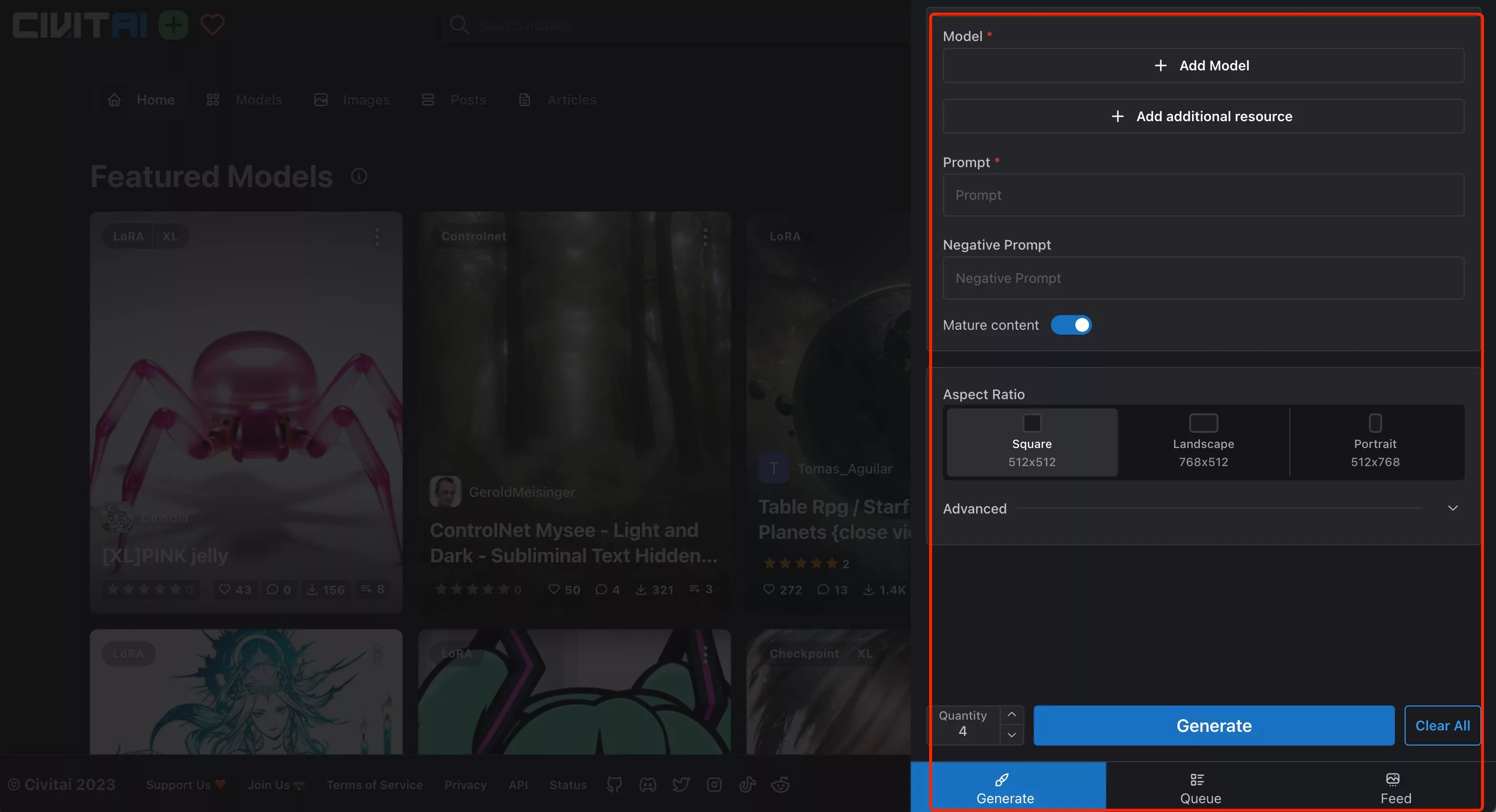Click the Tomas_Aguilar avatar badge
Screen dimensions: 1496x812
(x=773, y=468)
